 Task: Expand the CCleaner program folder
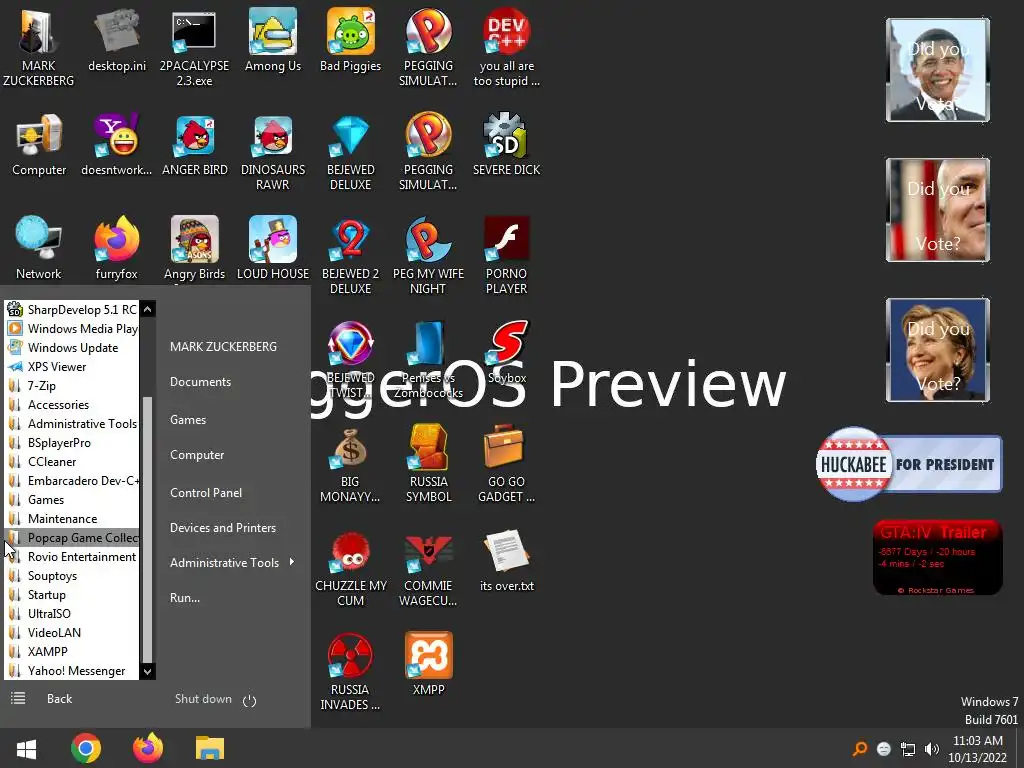[x=72, y=462]
